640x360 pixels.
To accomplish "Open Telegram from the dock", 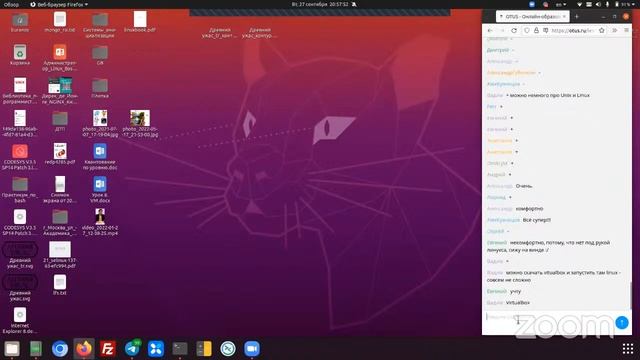I will (x=132, y=349).
